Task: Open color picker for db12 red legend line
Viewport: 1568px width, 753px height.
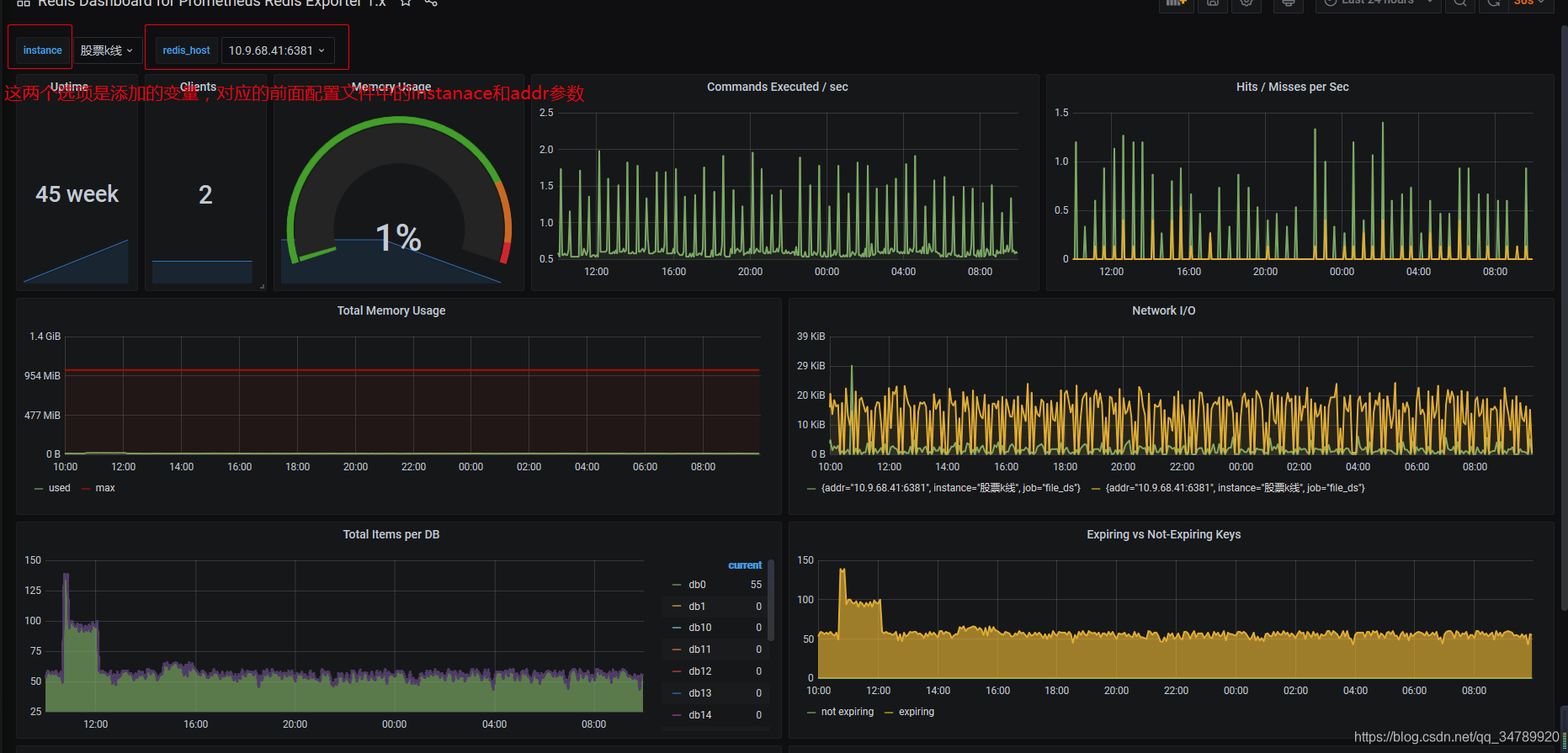Action: [677, 671]
